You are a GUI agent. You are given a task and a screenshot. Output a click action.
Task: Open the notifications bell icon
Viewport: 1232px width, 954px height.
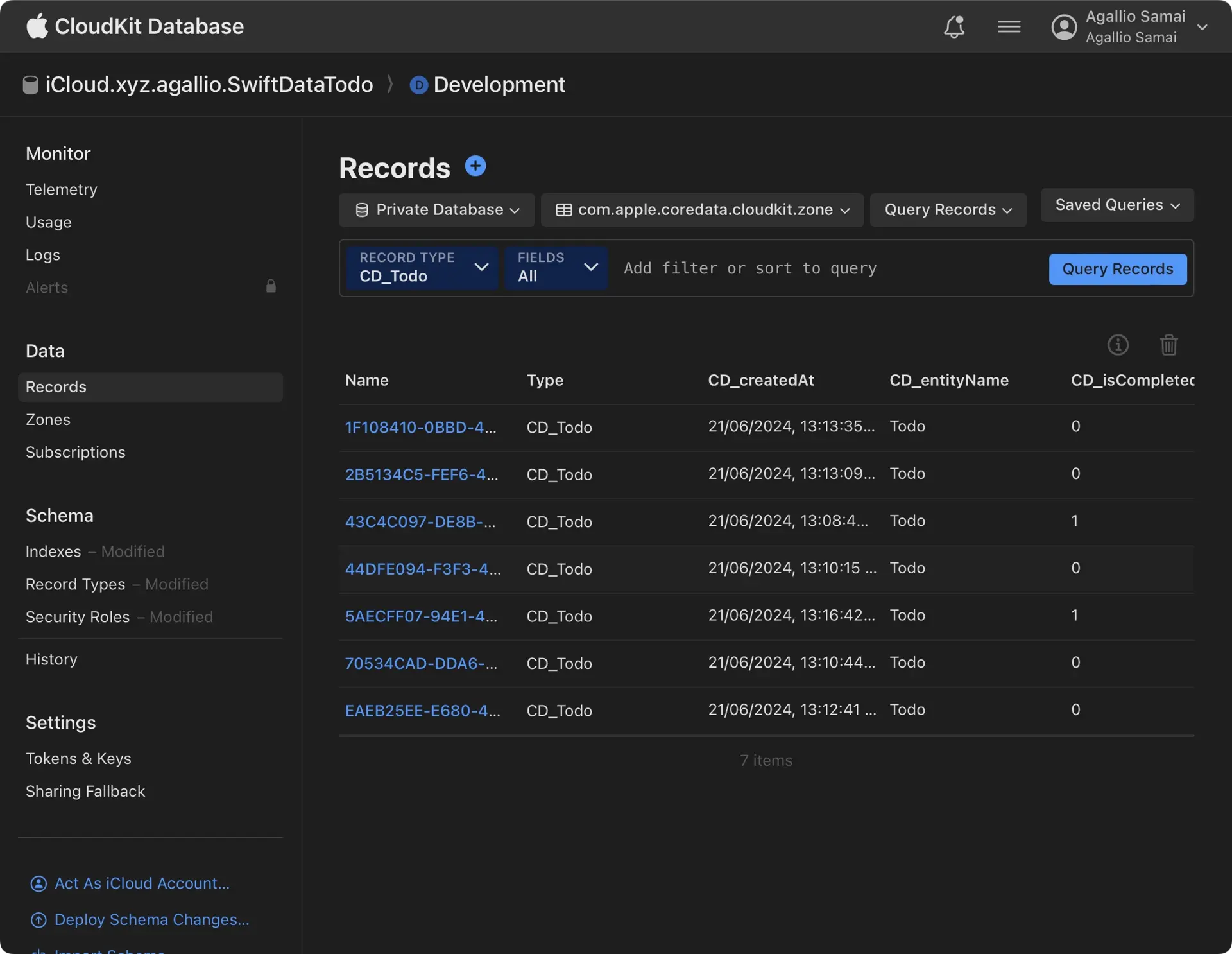pyautogui.click(x=954, y=27)
